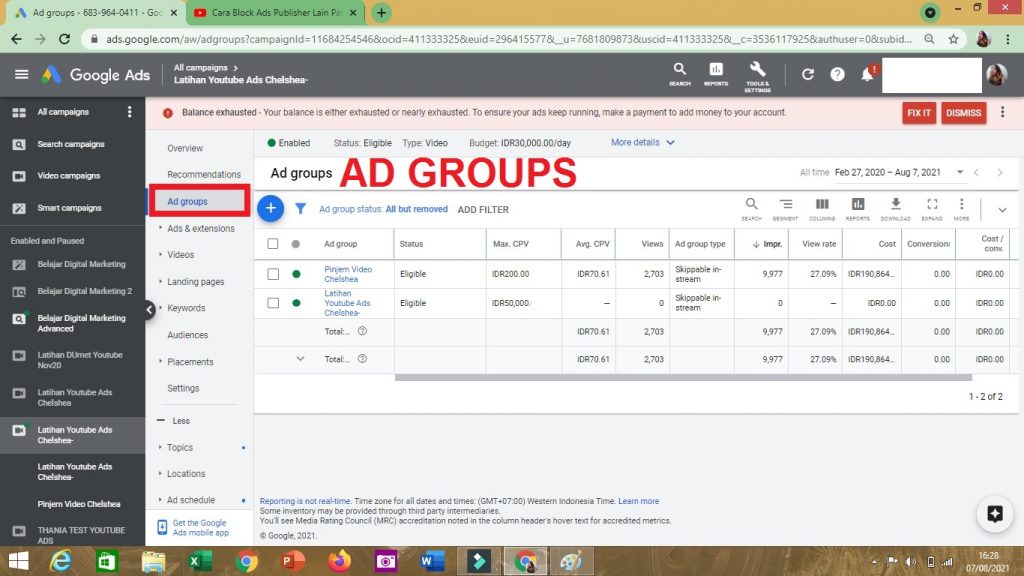
Task: Go to the Overview page
Action: [185, 148]
